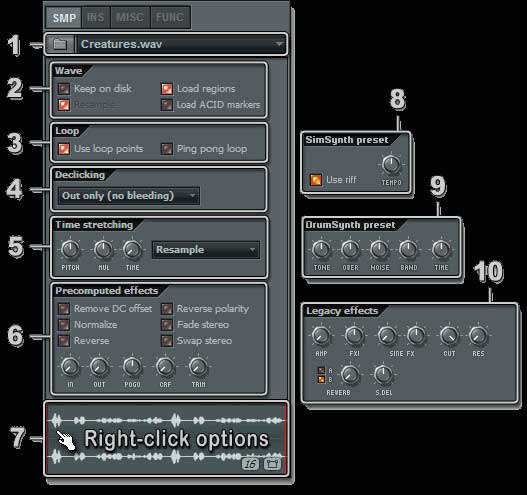Click the MUL knob
Image resolution: width=527 pixels, height=495 pixels.
click(x=103, y=250)
